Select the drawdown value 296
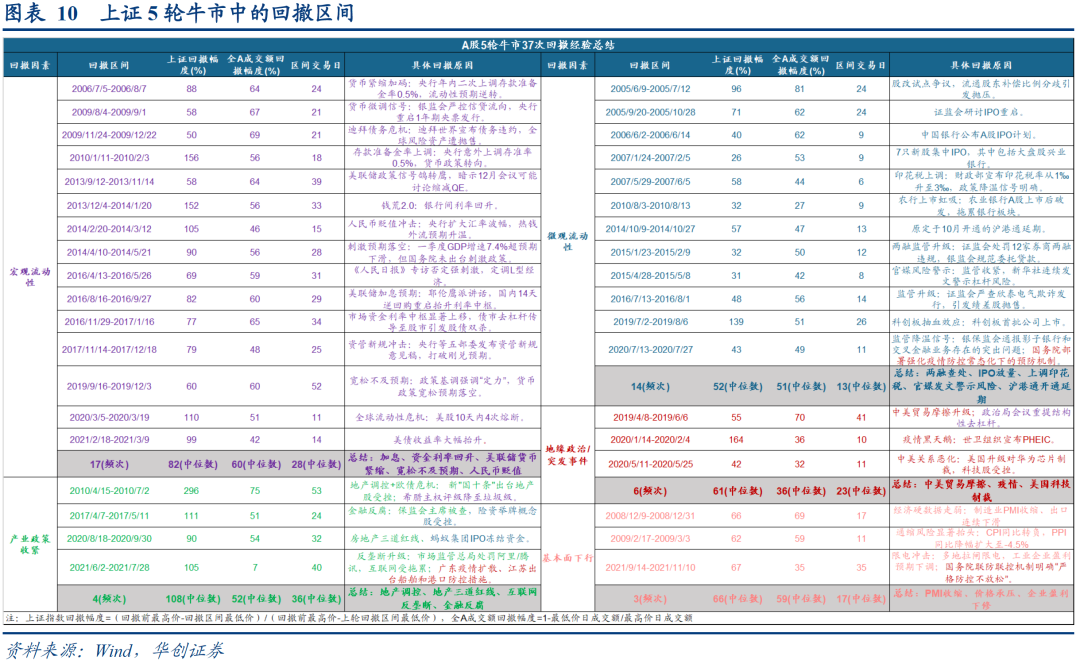 click(x=191, y=491)
